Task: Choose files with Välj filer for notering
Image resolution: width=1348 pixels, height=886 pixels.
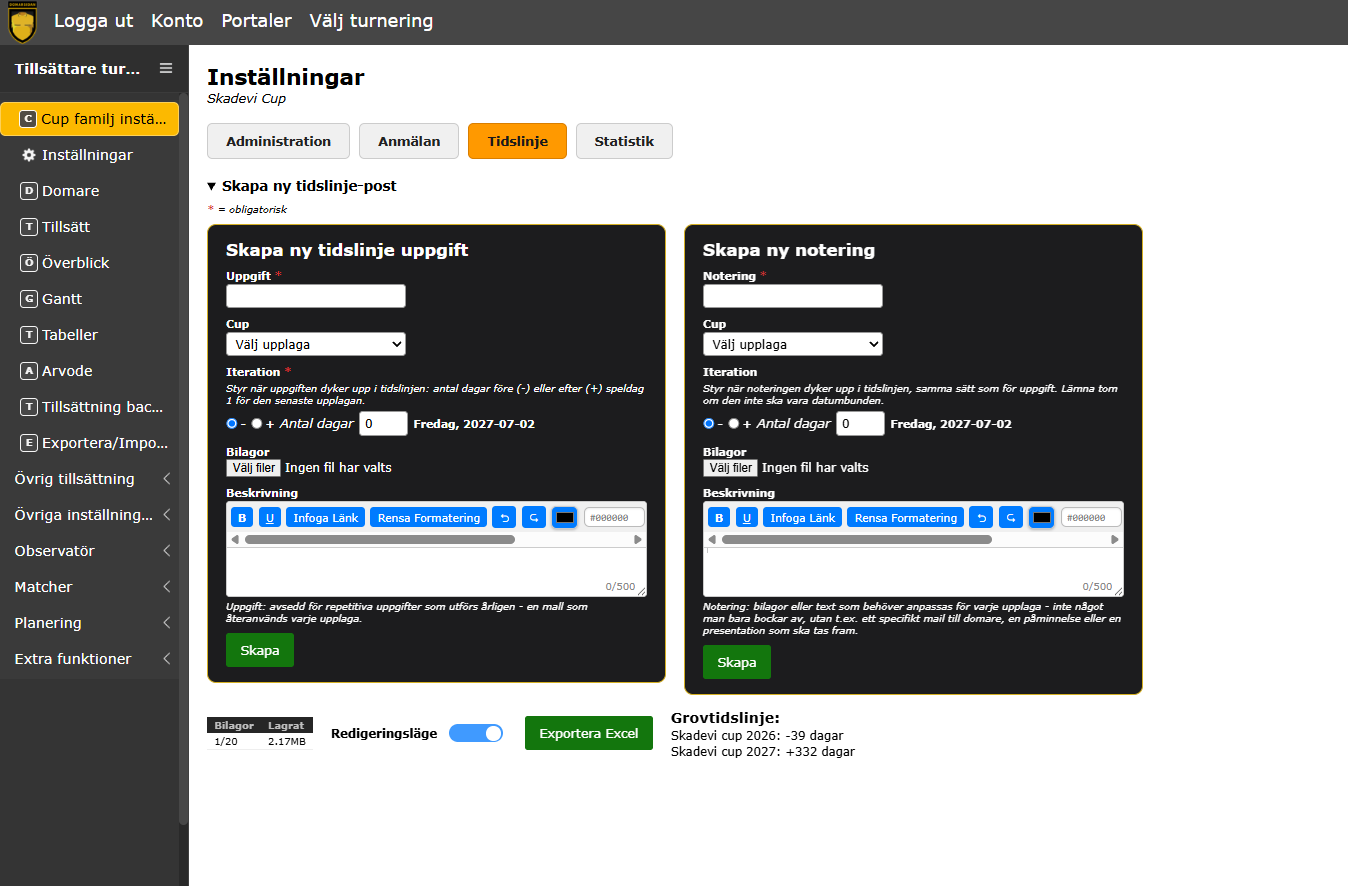Action: [x=730, y=468]
